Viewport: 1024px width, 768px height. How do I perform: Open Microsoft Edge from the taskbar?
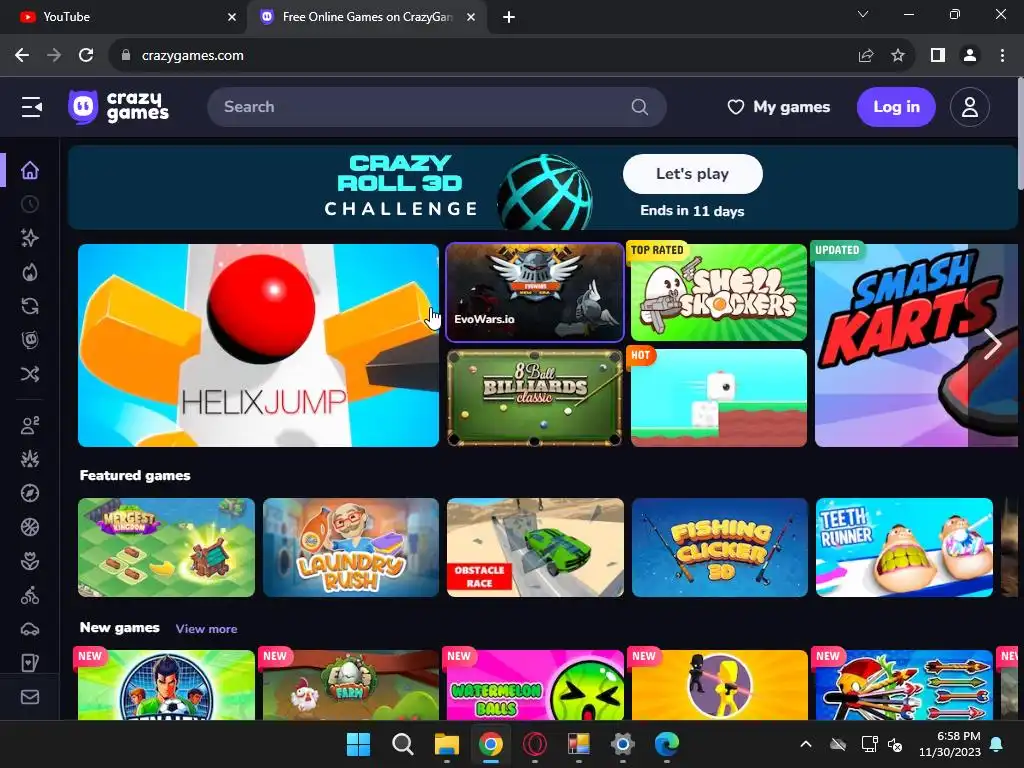[x=666, y=744]
